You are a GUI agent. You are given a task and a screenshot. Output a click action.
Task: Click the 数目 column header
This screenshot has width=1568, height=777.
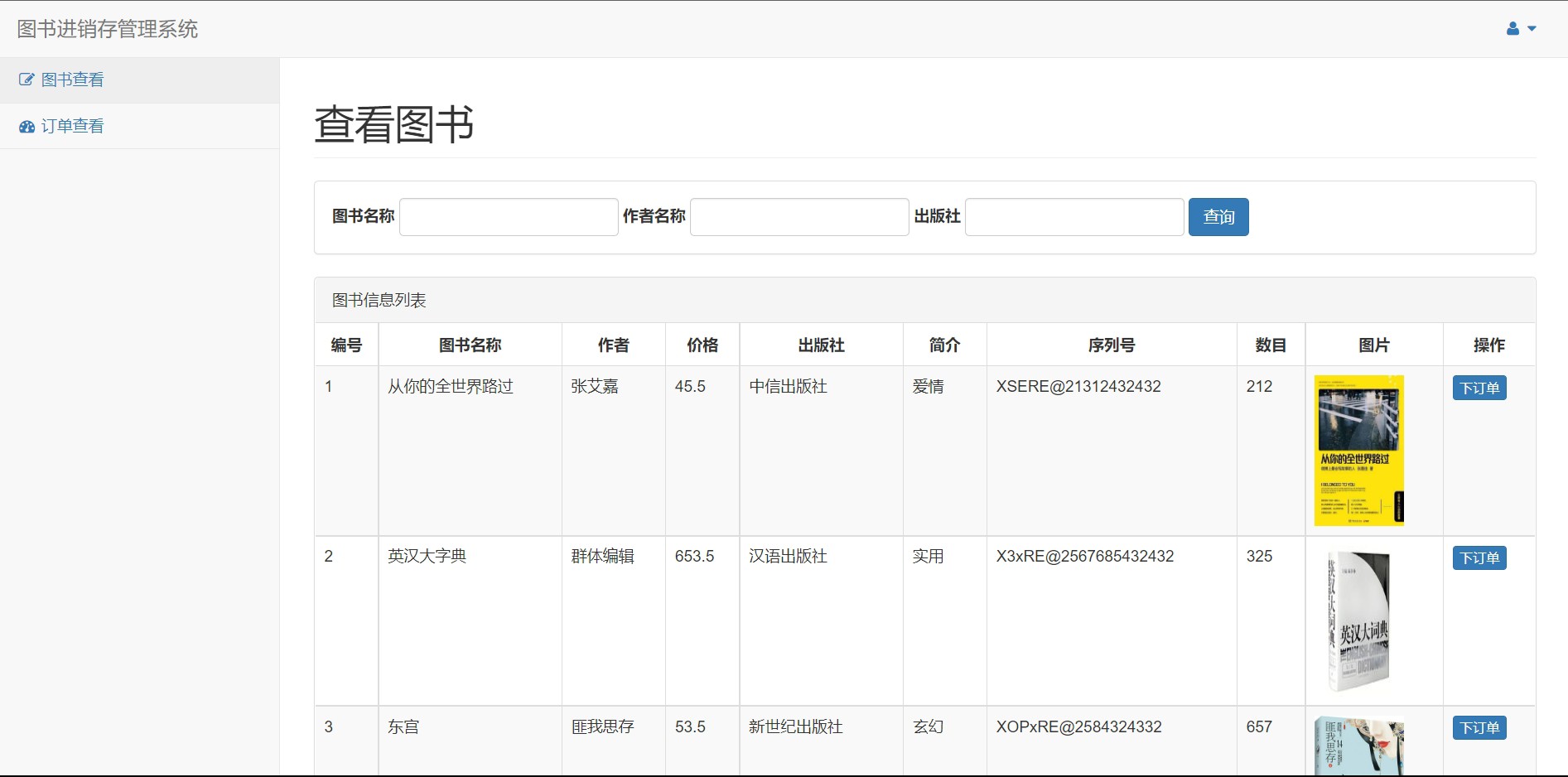point(1271,345)
